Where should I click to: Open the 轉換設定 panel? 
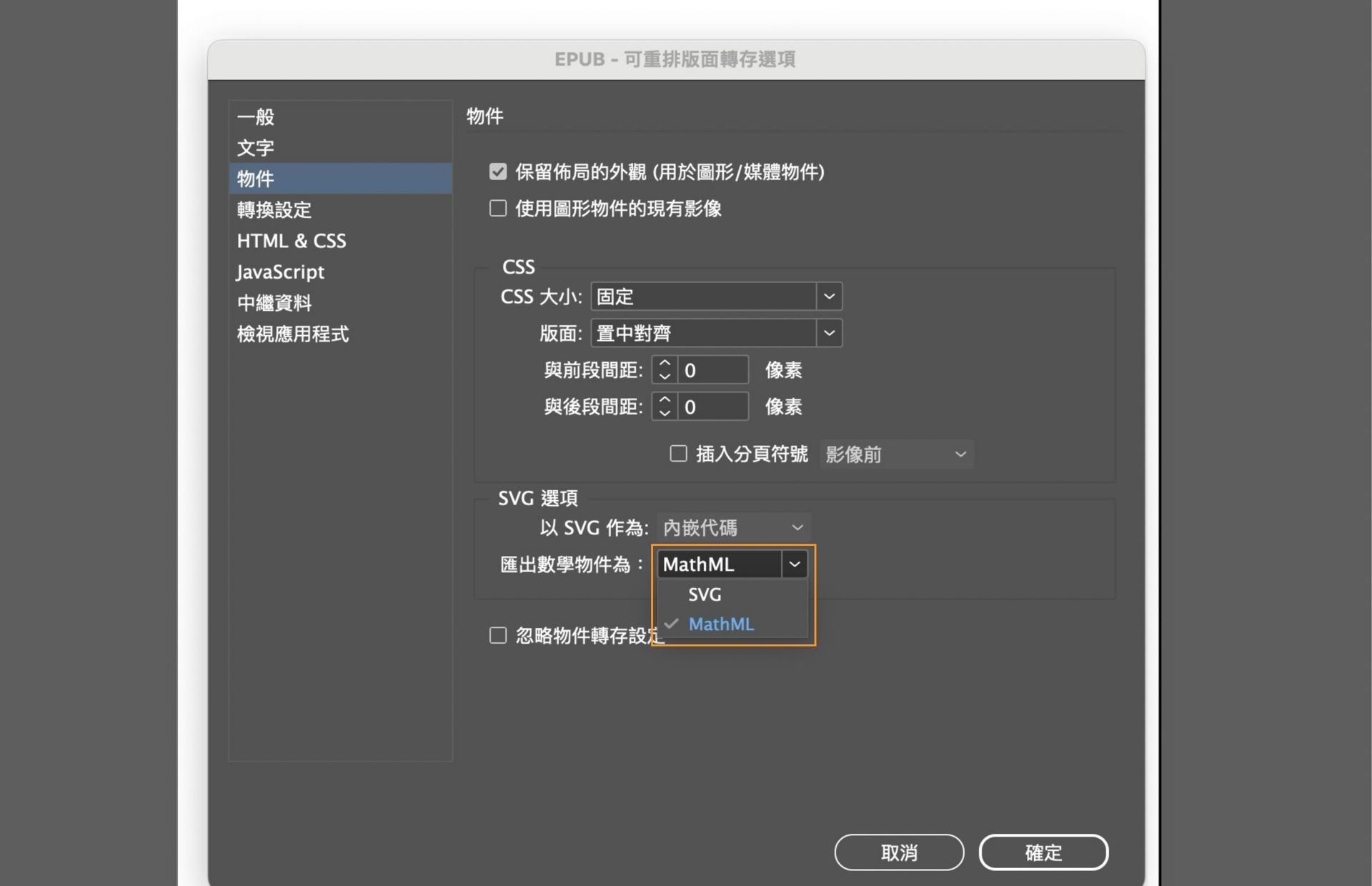(274, 209)
